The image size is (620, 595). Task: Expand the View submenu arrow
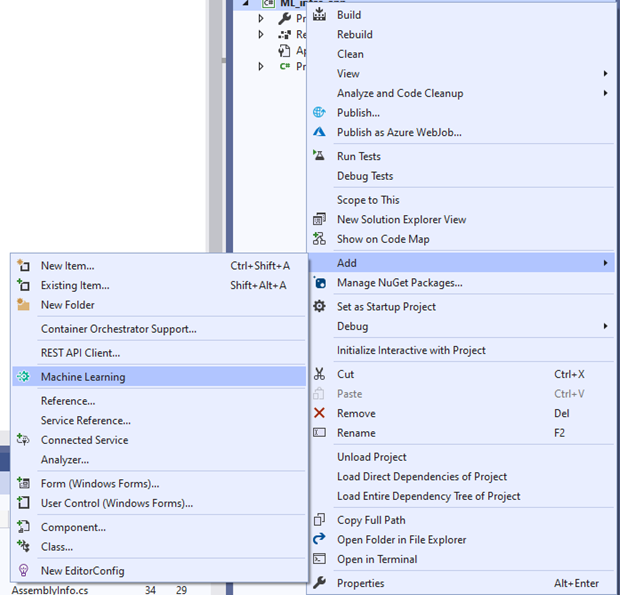[605, 74]
